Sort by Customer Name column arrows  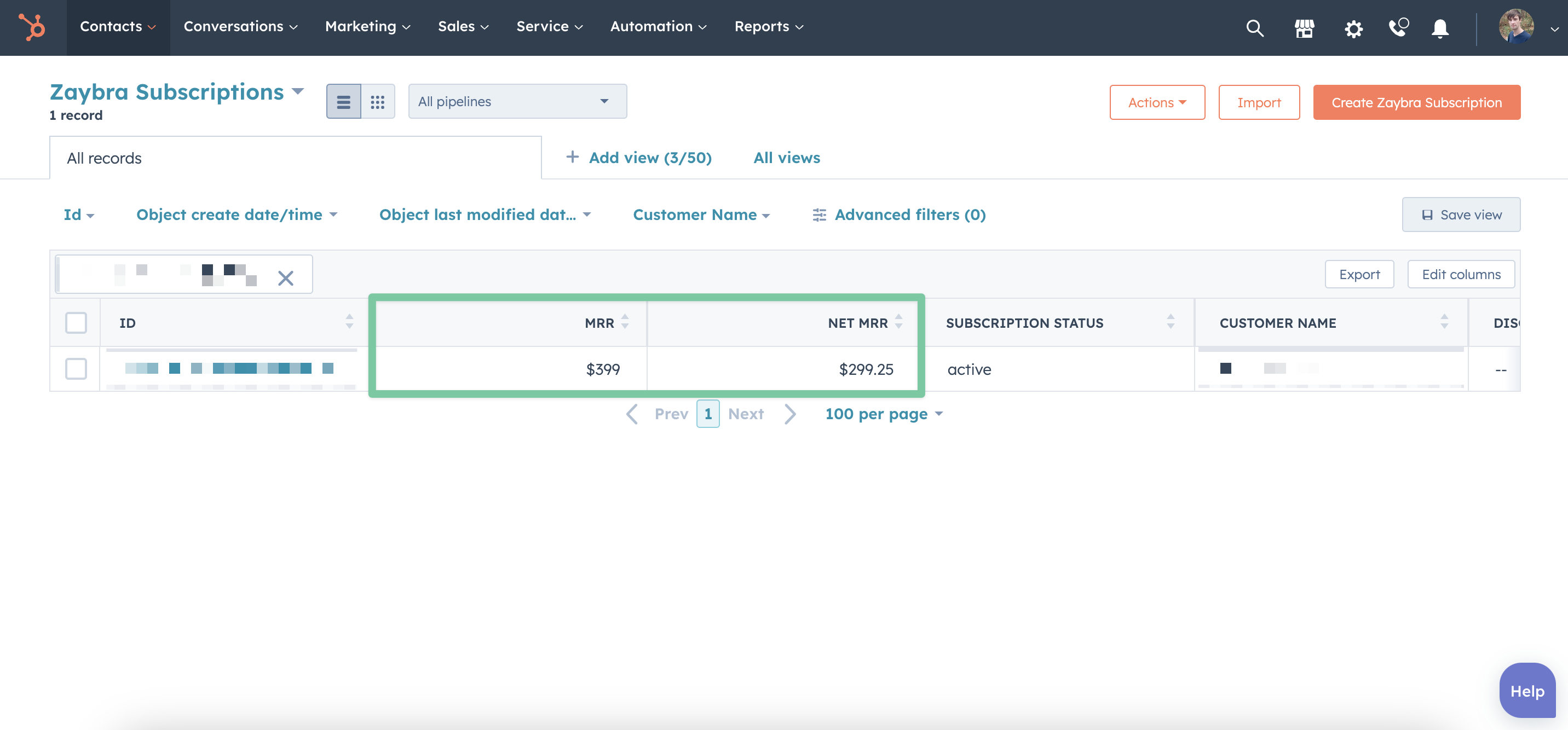click(1444, 321)
